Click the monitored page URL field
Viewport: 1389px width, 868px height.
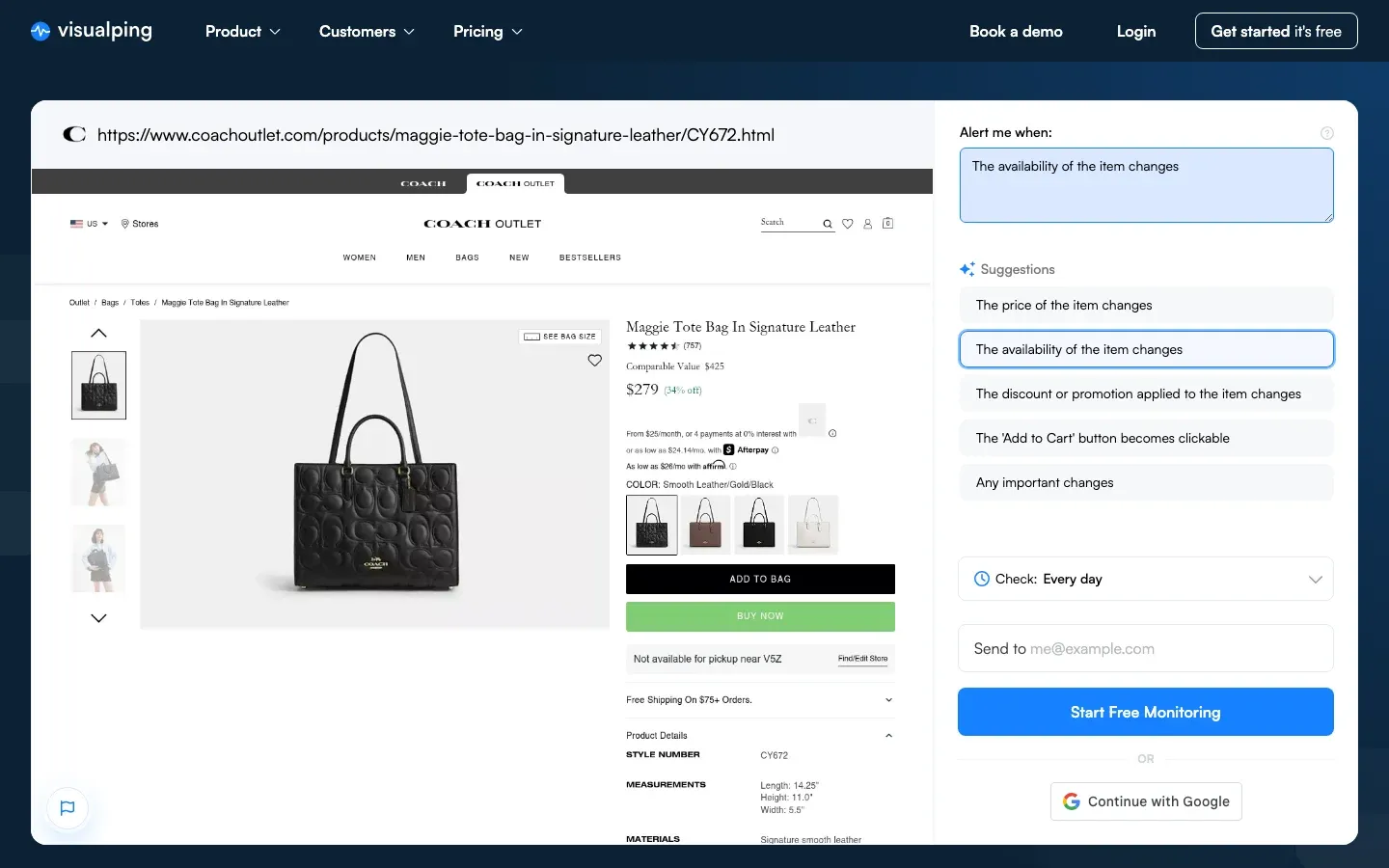(x=436, y=135)
